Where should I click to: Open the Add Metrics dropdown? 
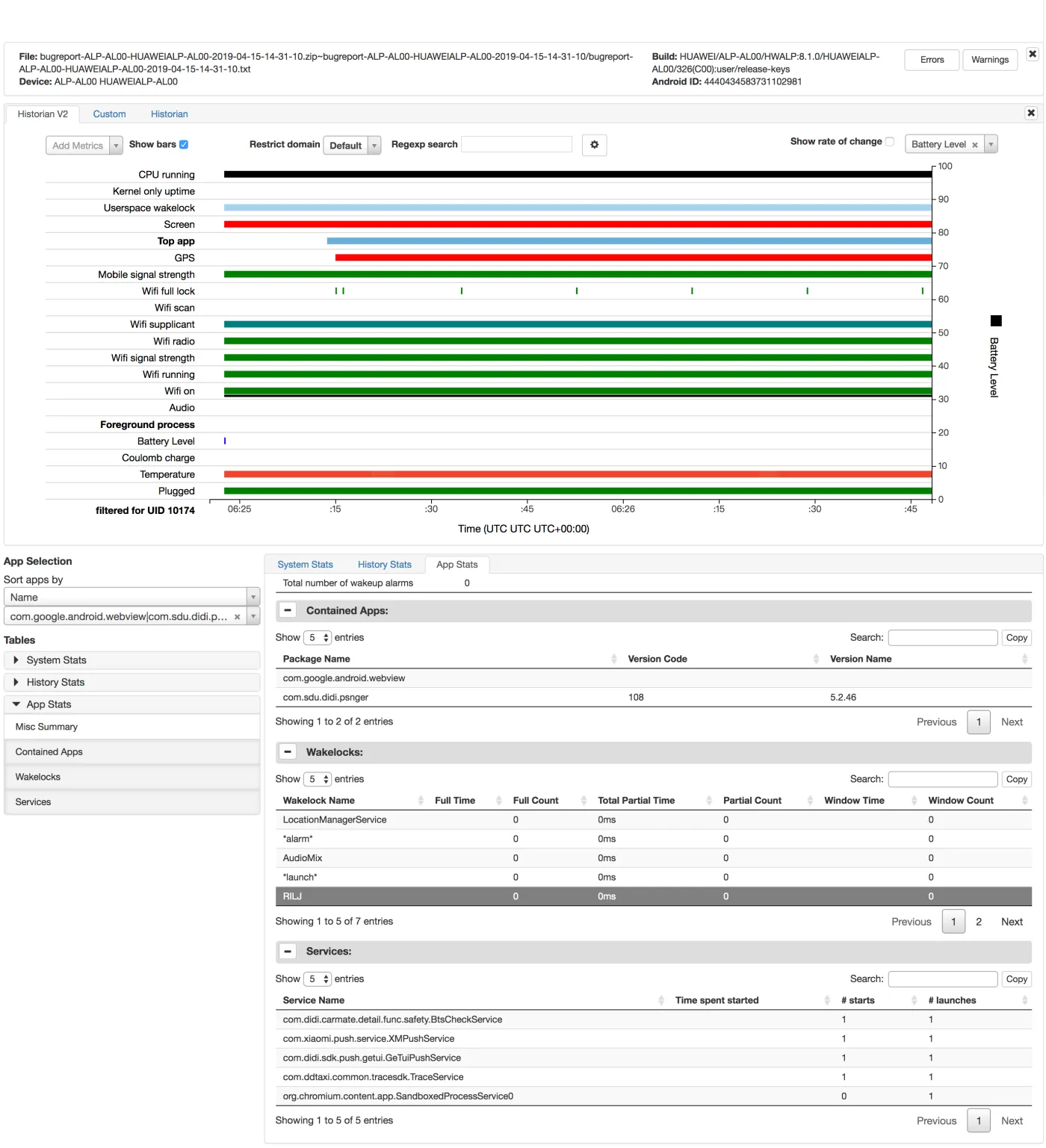point(84,146)
